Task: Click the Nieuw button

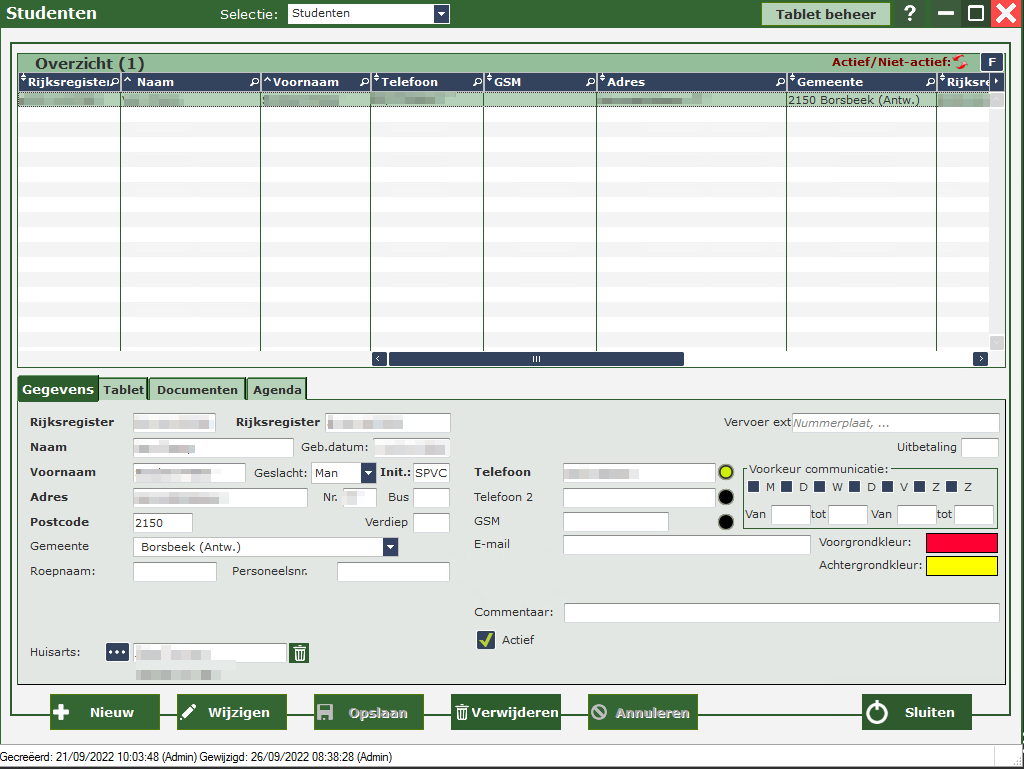Action: (x=105, y=713)
